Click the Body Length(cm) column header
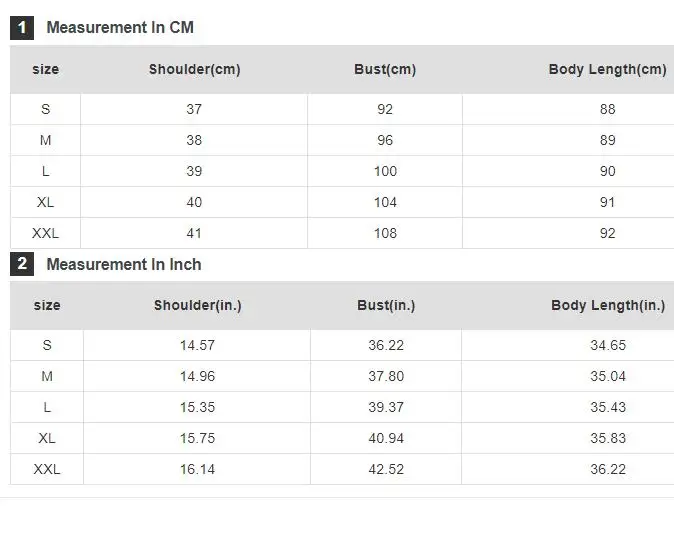 coord(607,69)
